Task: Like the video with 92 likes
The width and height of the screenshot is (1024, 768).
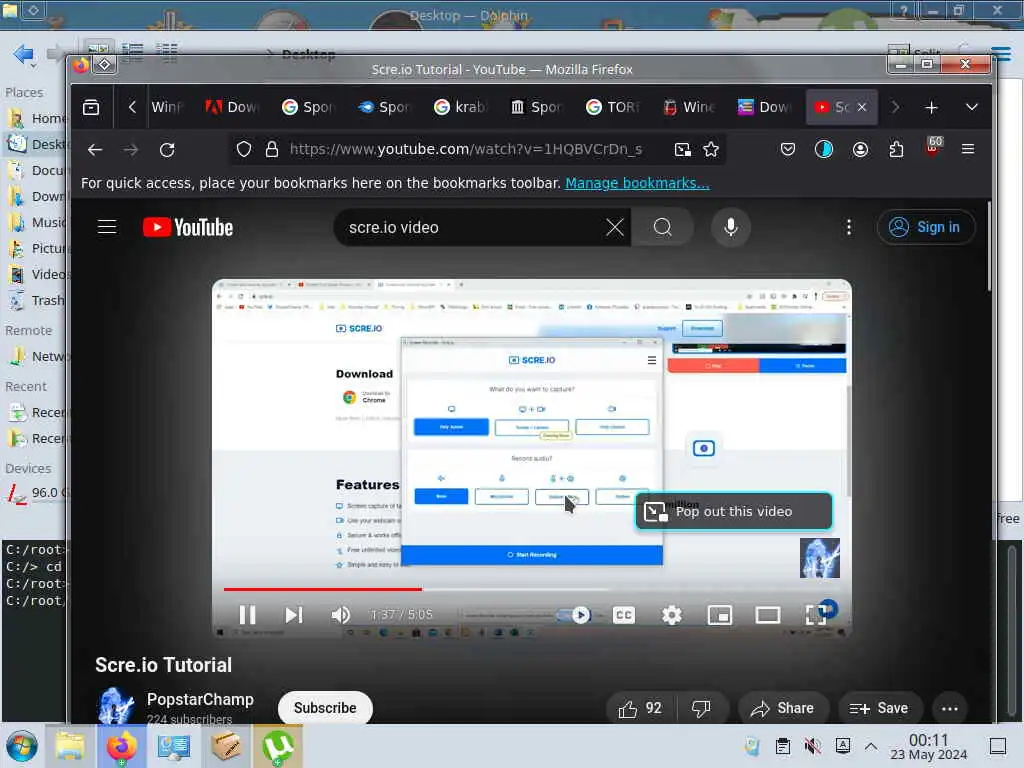Action: click(x=641, y=709)
